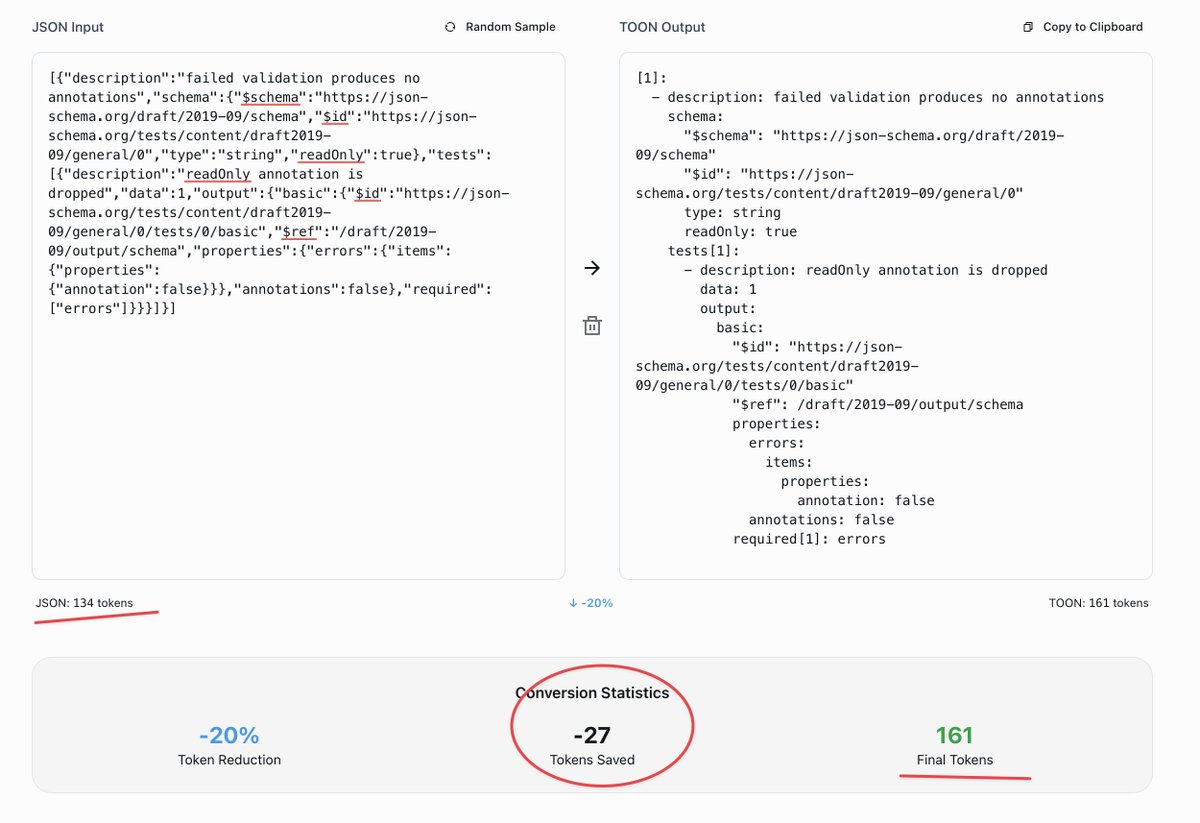Viewport: 1200px width, 823px height.
Task: Click the Conversion Statistics heading
Action: click(x=592, y=692)
